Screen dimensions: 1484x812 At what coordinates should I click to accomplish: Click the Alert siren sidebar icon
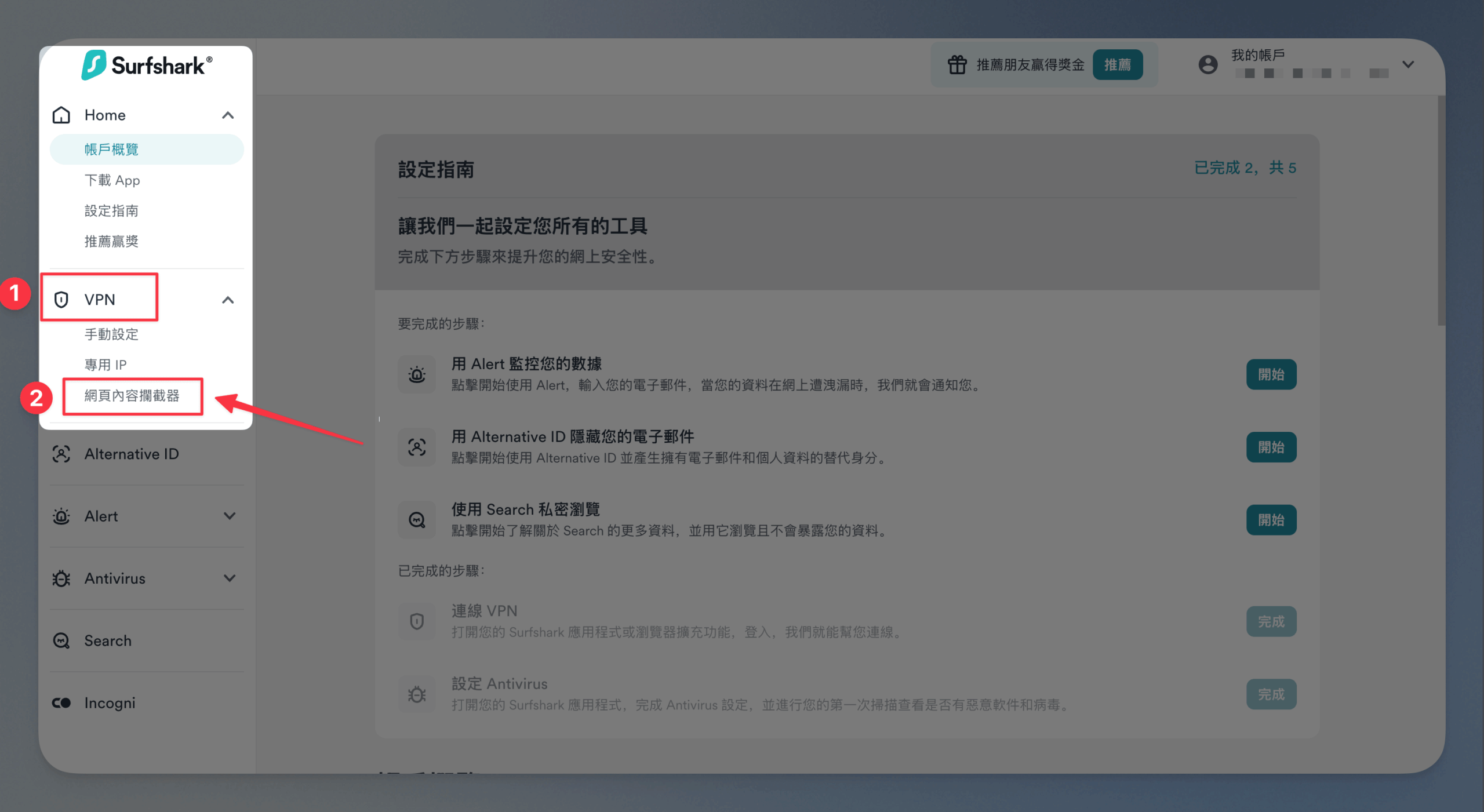coord(61,516)
